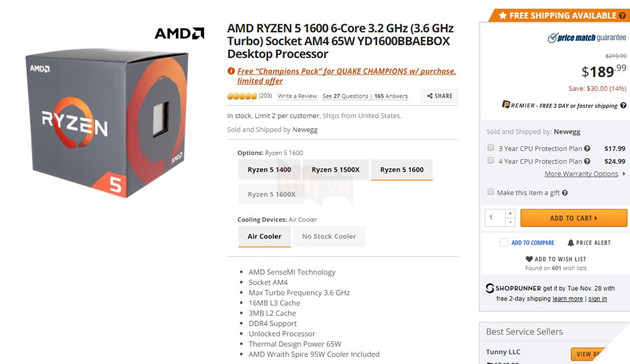Tick the Make this item a gift checkbox
Image resolution: width=630 pixels, height=364 pixels.
pos(491,192)
